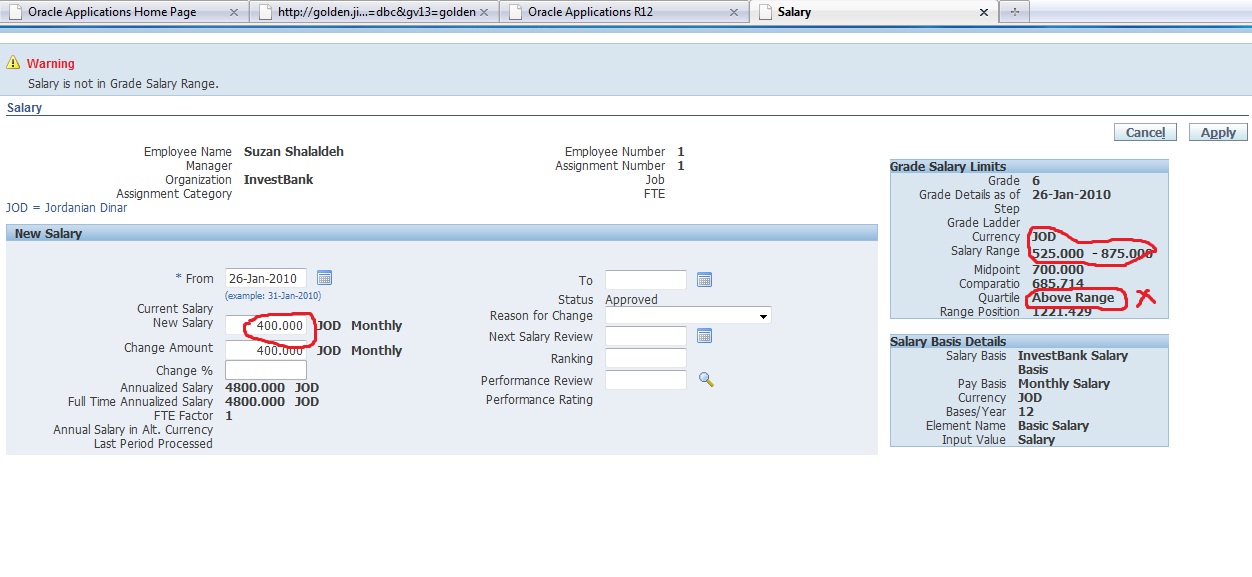
Task: Open a new browser tab
Action: tap(1014, 12)
